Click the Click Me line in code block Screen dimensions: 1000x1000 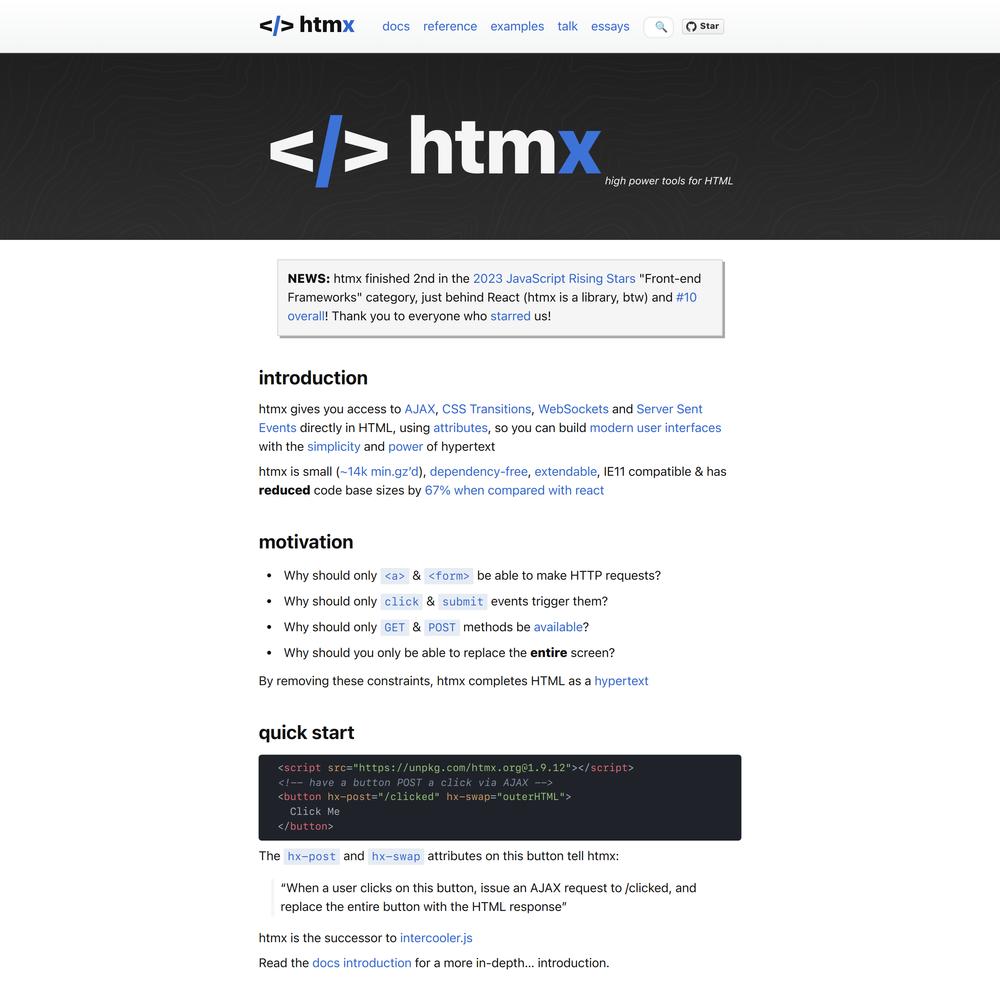[314, 812]
